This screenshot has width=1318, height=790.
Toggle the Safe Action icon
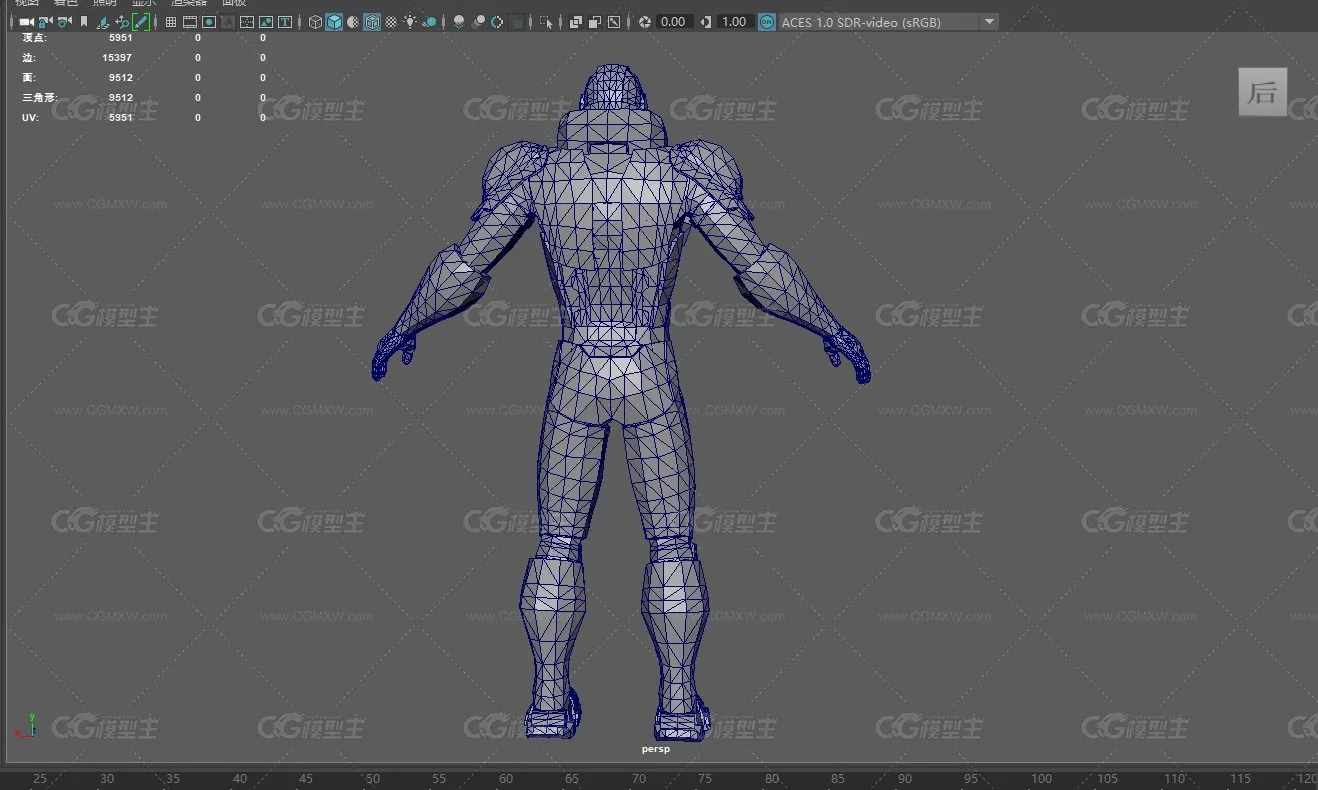266,22
